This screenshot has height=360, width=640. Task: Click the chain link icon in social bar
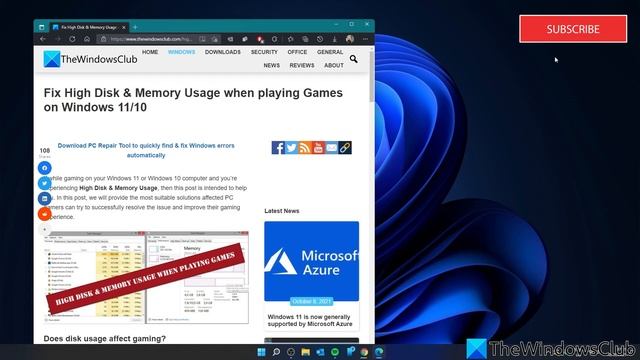point(345,148)
